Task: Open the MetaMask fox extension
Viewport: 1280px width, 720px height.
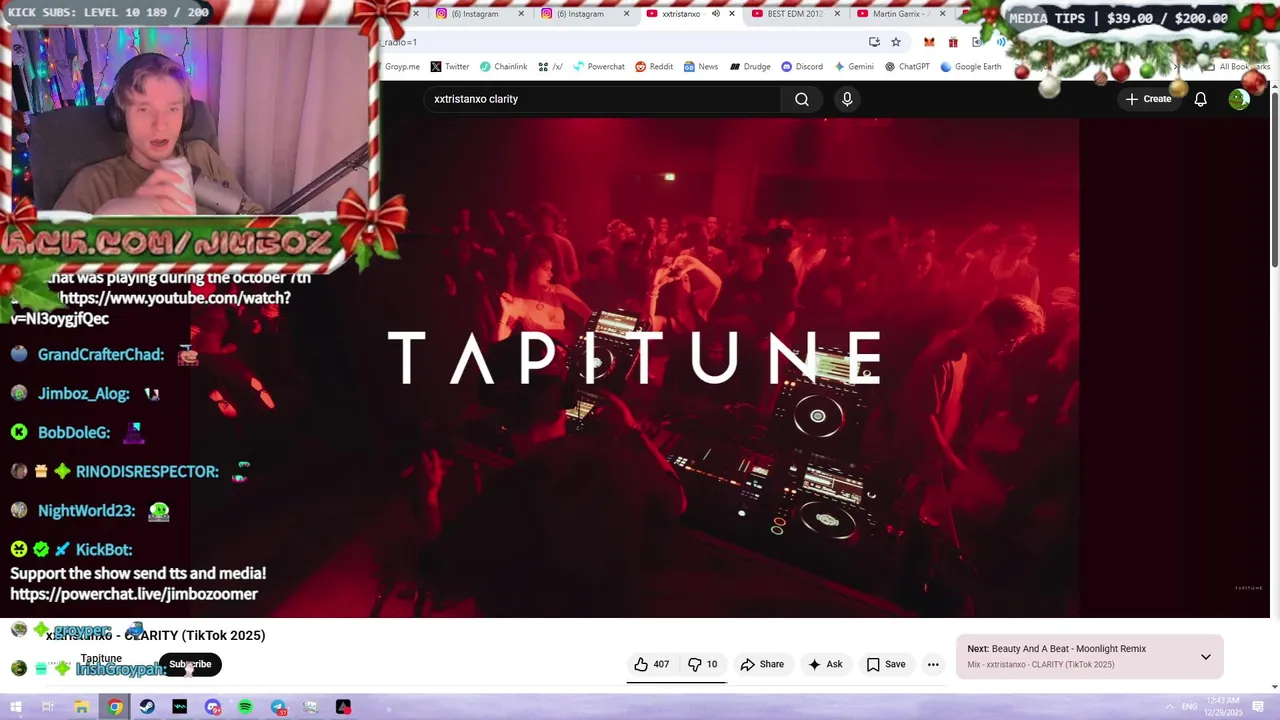Action: pos(929,42)
